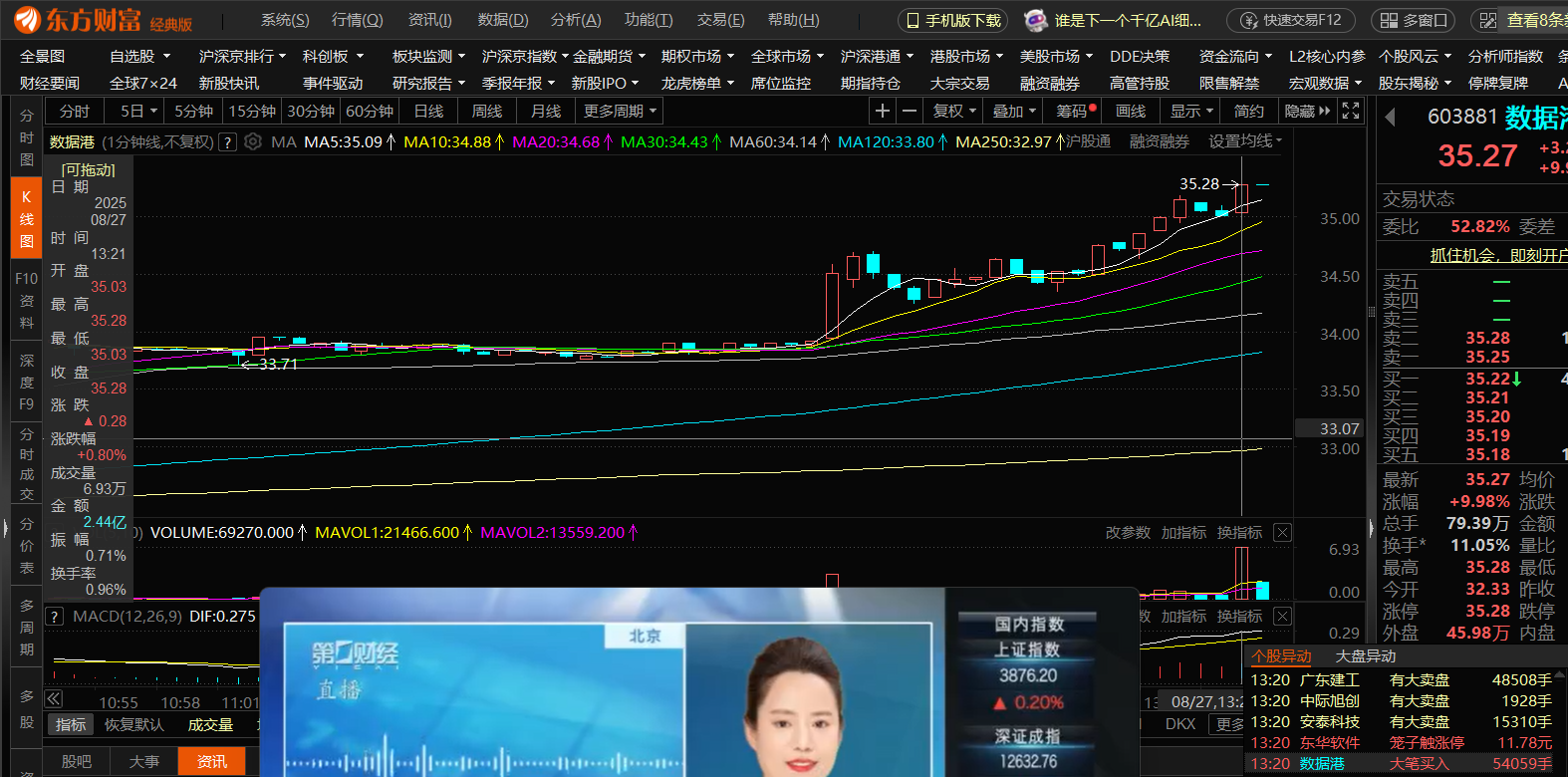Toggle the 指标 indicator button
The image size is (1568, 777).
pos(71,724)
